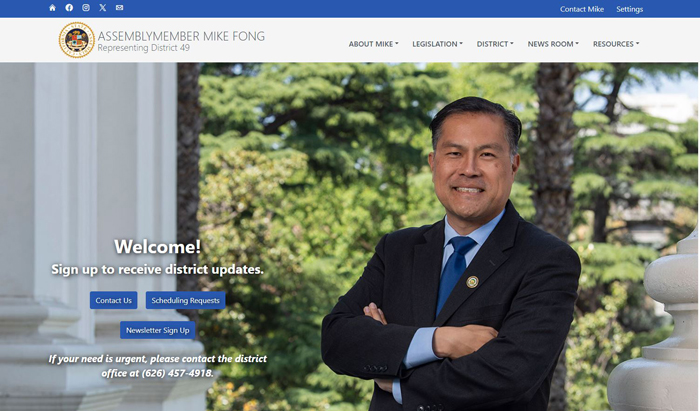The width and height of the screenshot is (700, 411).
Task: Open the Resources menu
Action: [616, 44]
